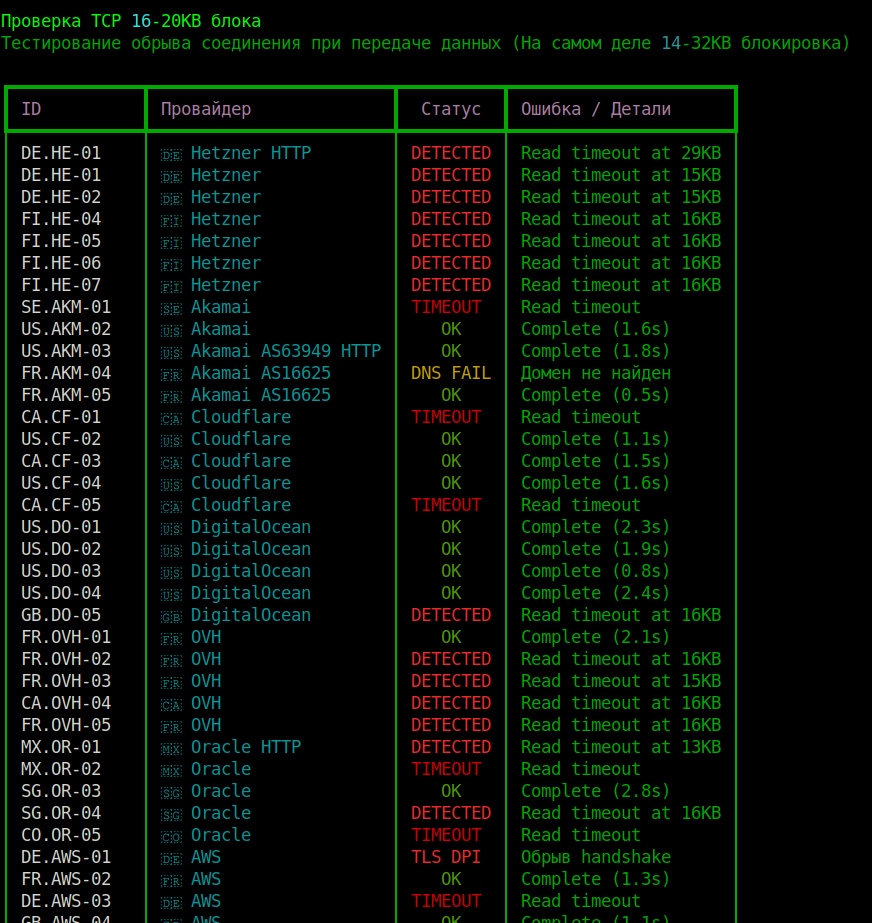Select the US.DO-02 ID cell

tap(61, 549)
